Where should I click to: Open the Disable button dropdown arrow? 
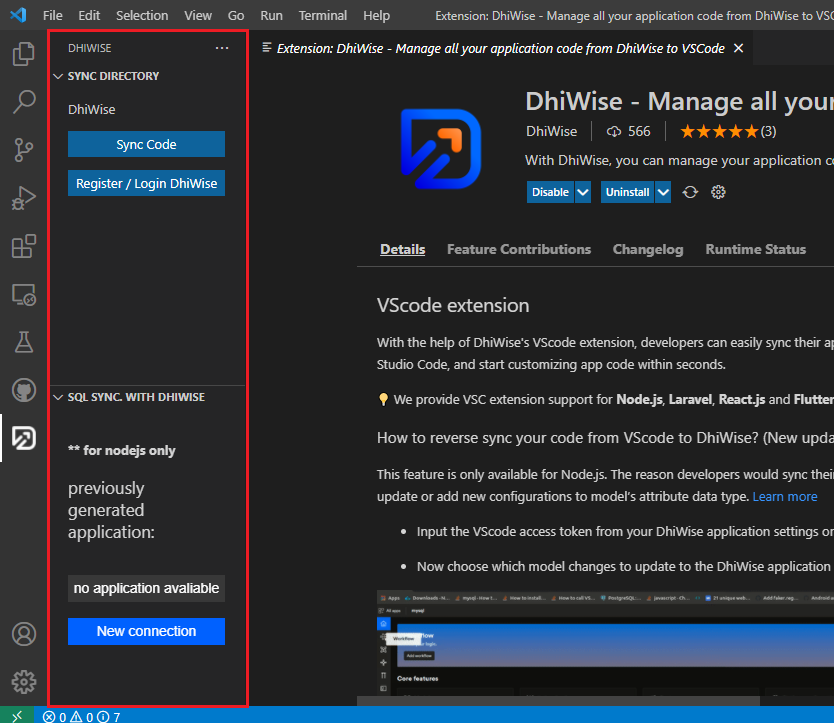click(x=583, y=192)
